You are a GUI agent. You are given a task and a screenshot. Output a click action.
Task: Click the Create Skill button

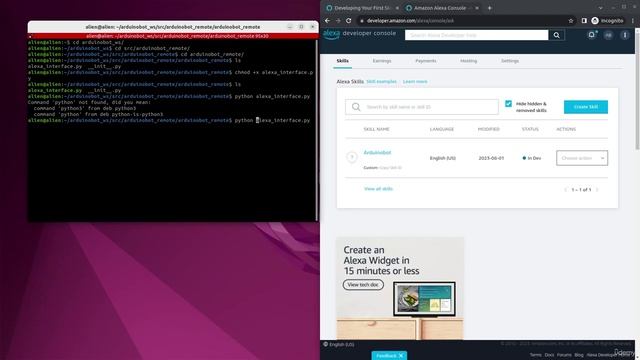click(586, 107)
